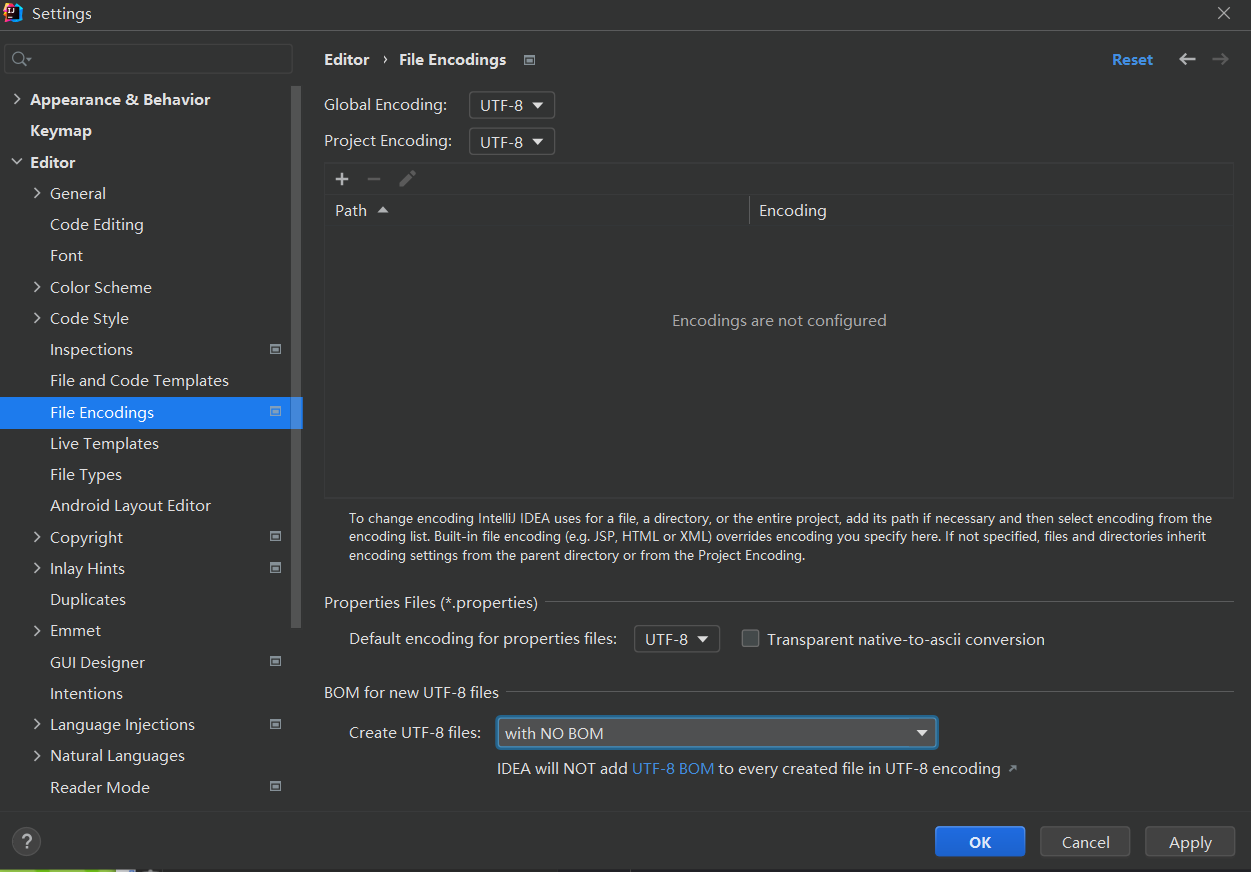Open the Create UTF-8 files dropdown
Screen dimensions: 1251x872
(x=717, y=733)
